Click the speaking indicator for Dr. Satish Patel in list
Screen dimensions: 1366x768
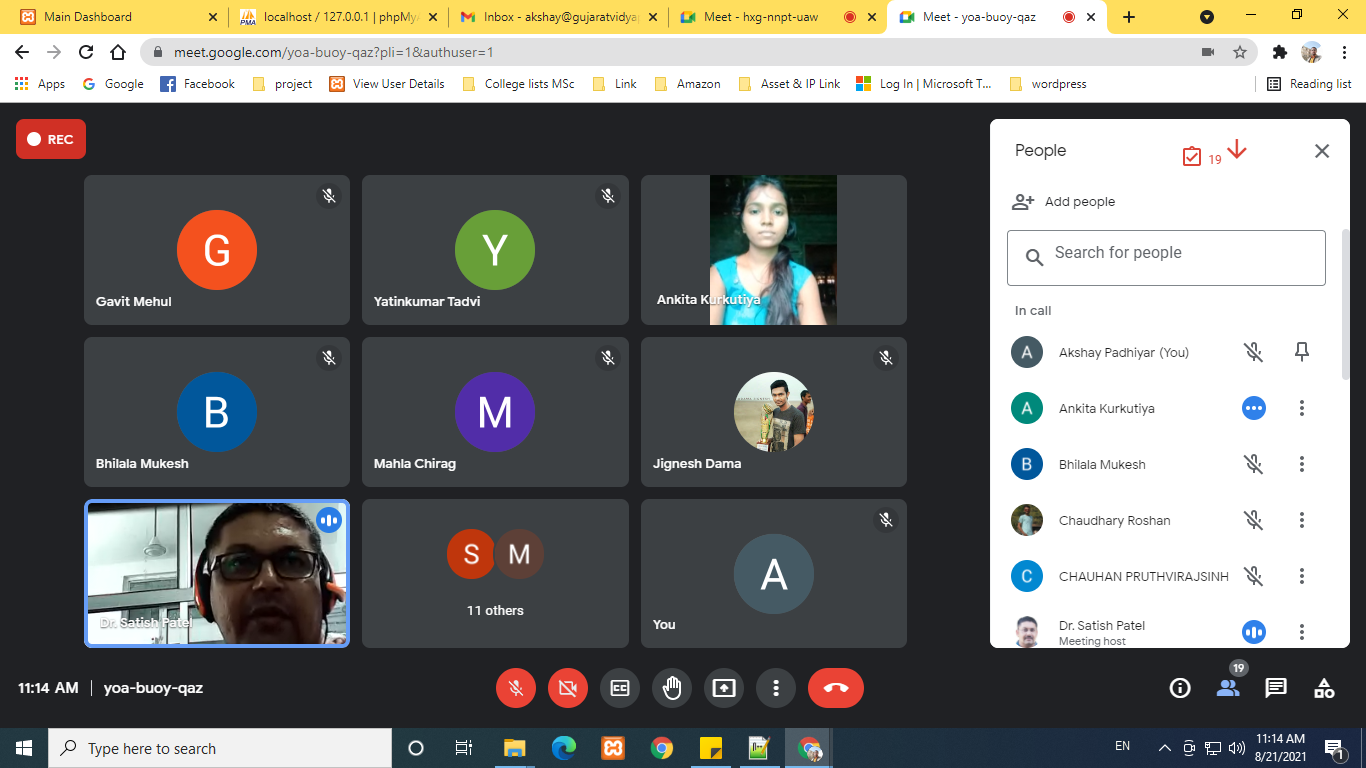click(1254, 632)
